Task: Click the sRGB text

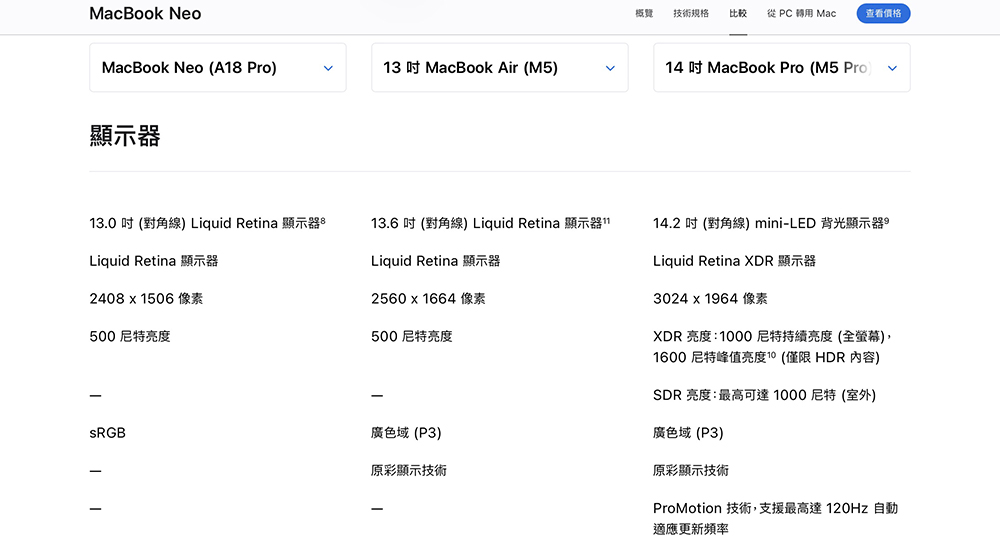Action: click(107, 432)
